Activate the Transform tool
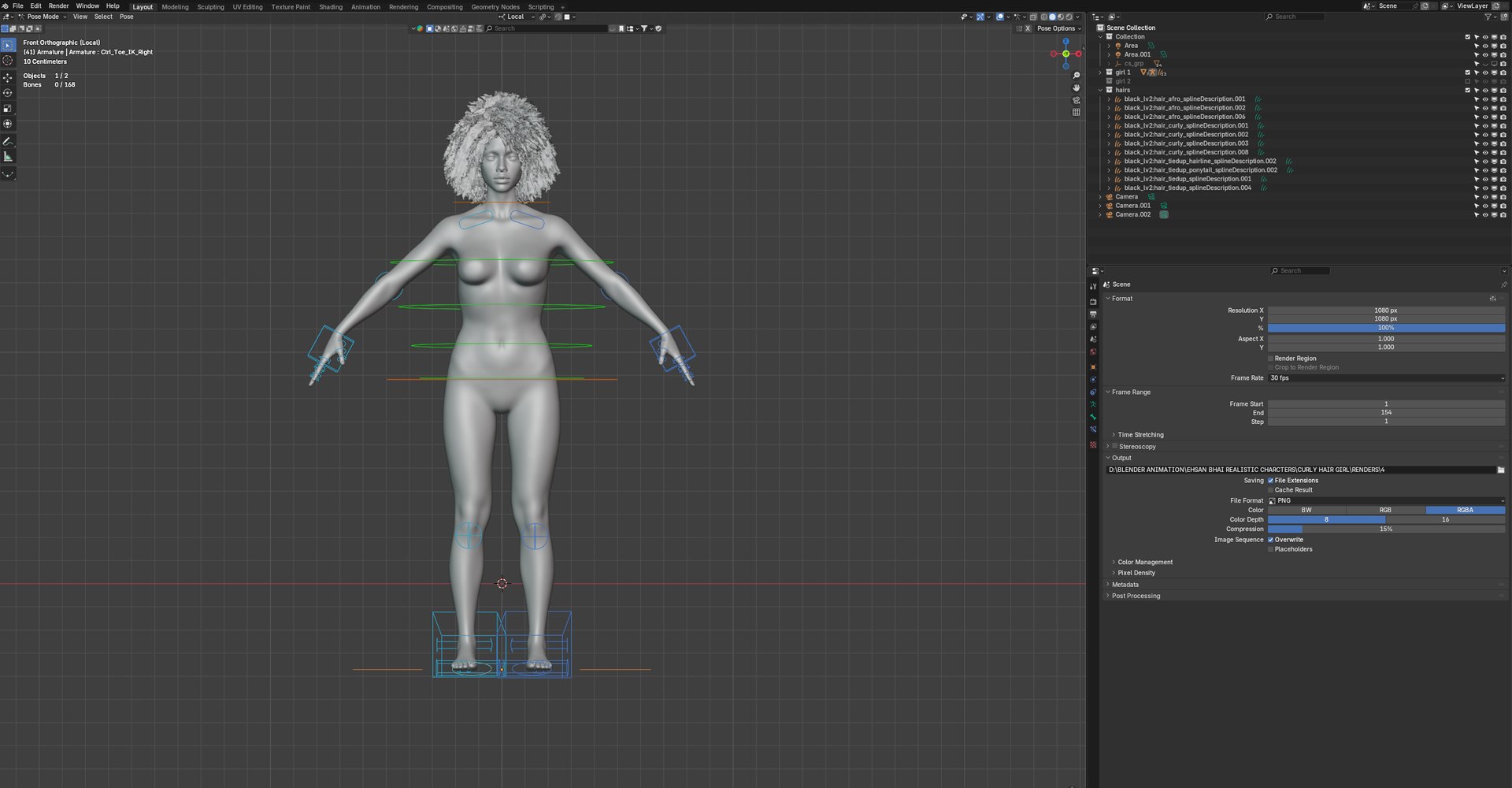The width and height of the screenshot is (1512, 788). pos(8,124)
